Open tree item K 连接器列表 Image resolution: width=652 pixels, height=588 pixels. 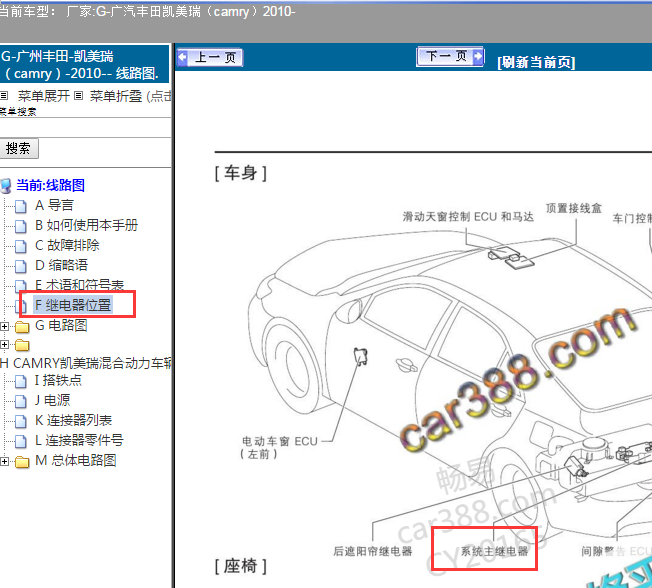(73, 420)
